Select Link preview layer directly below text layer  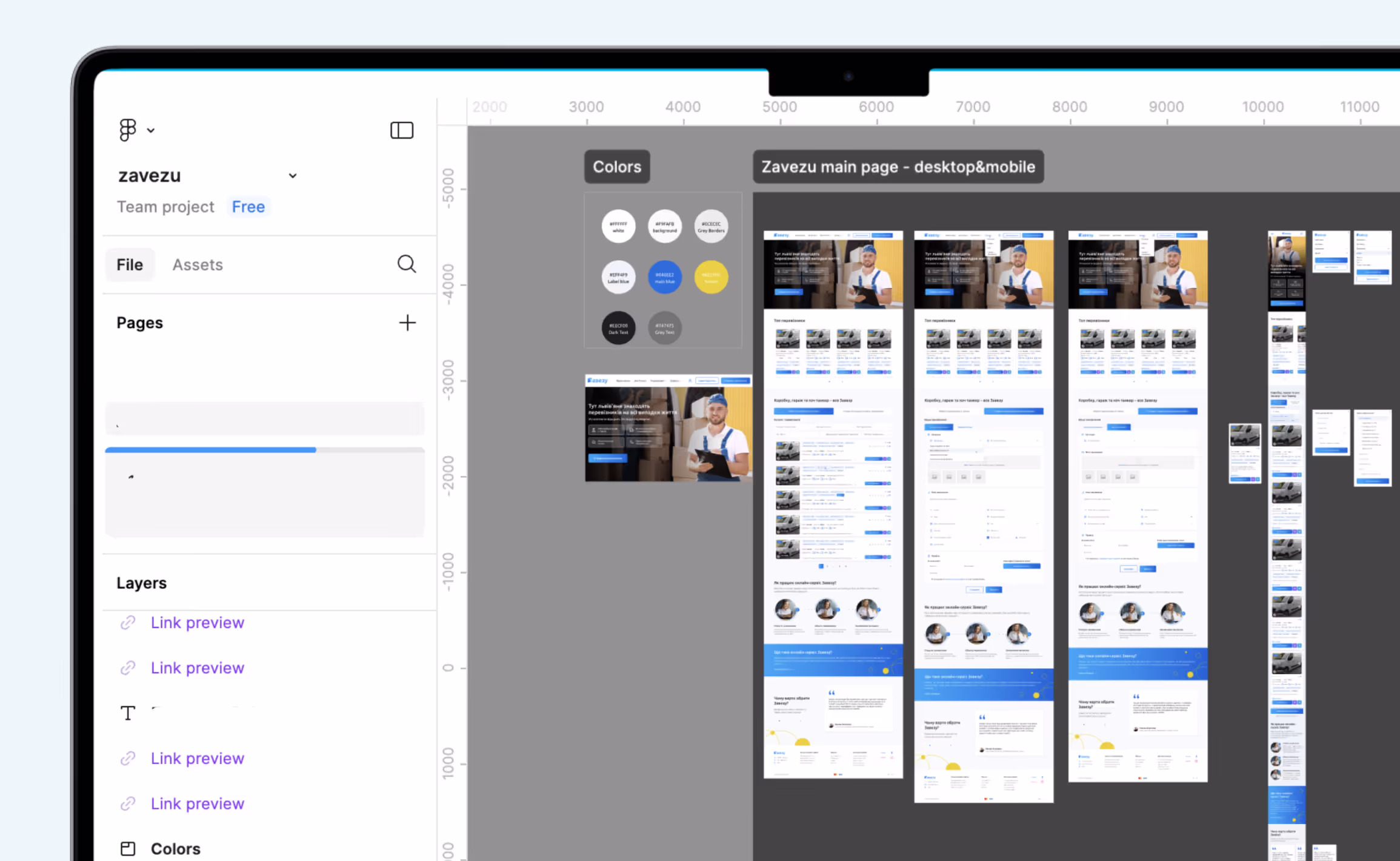point(198,759)
